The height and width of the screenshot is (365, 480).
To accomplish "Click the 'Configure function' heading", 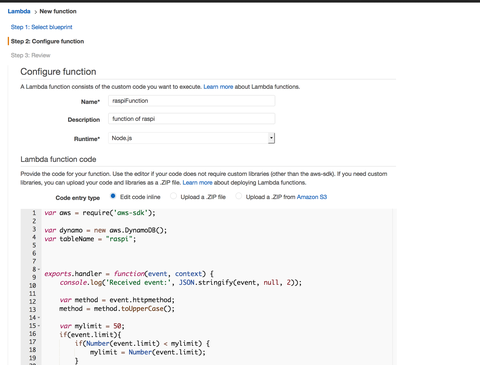I will click(58, 72).
